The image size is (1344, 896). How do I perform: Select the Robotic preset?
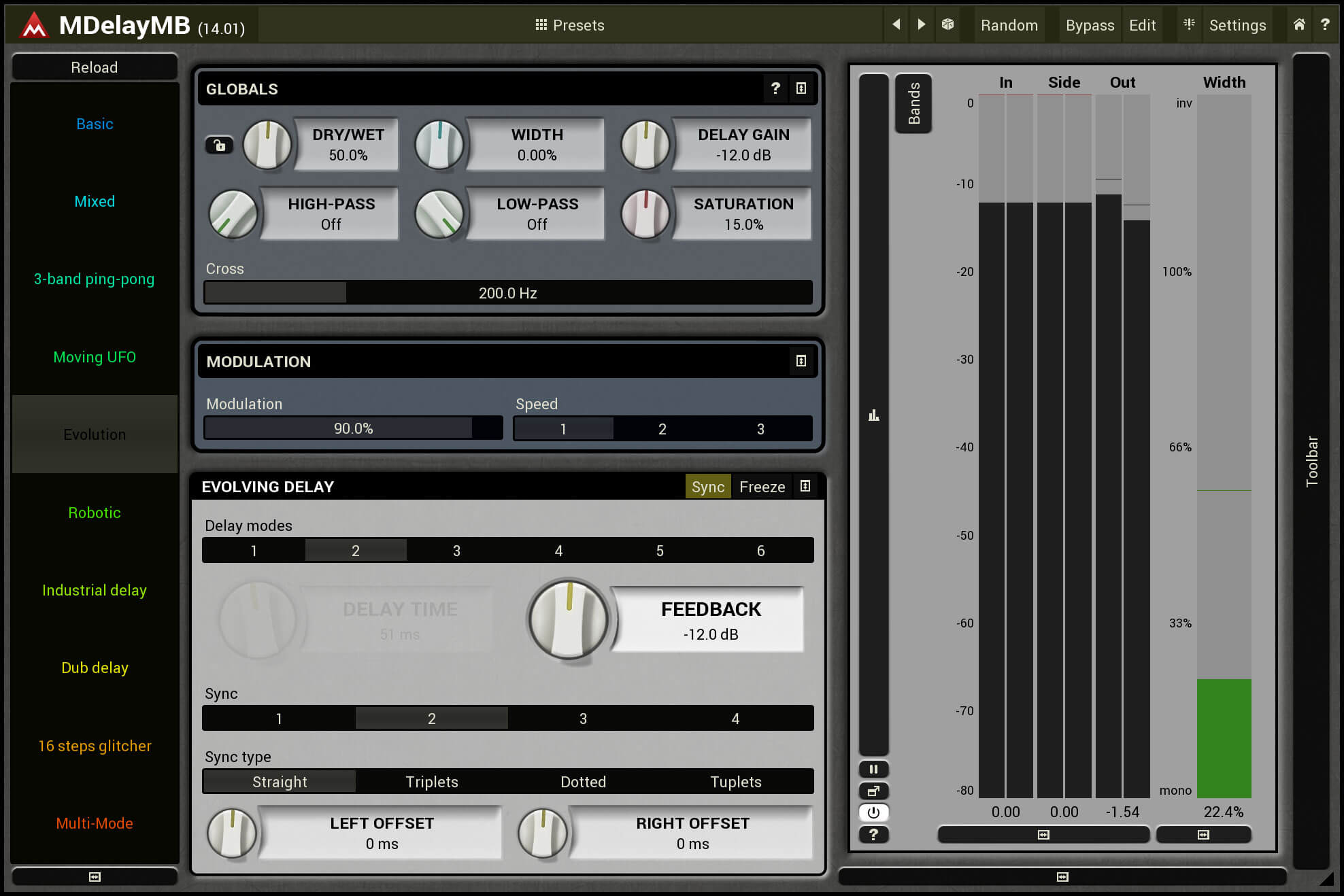click(95, 513)
